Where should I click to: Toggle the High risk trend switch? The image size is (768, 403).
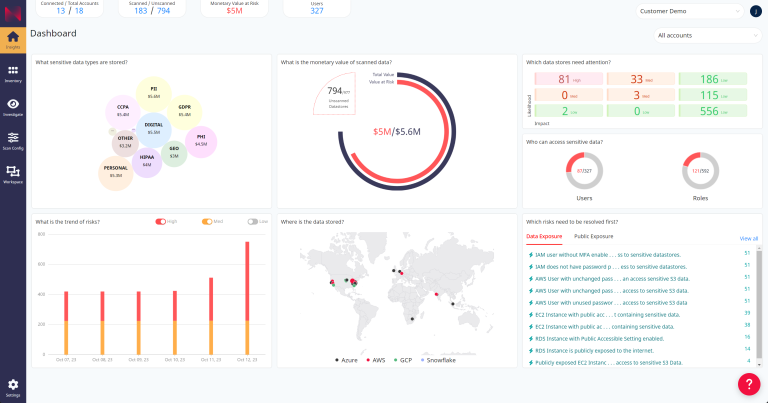tap(160, 221)
